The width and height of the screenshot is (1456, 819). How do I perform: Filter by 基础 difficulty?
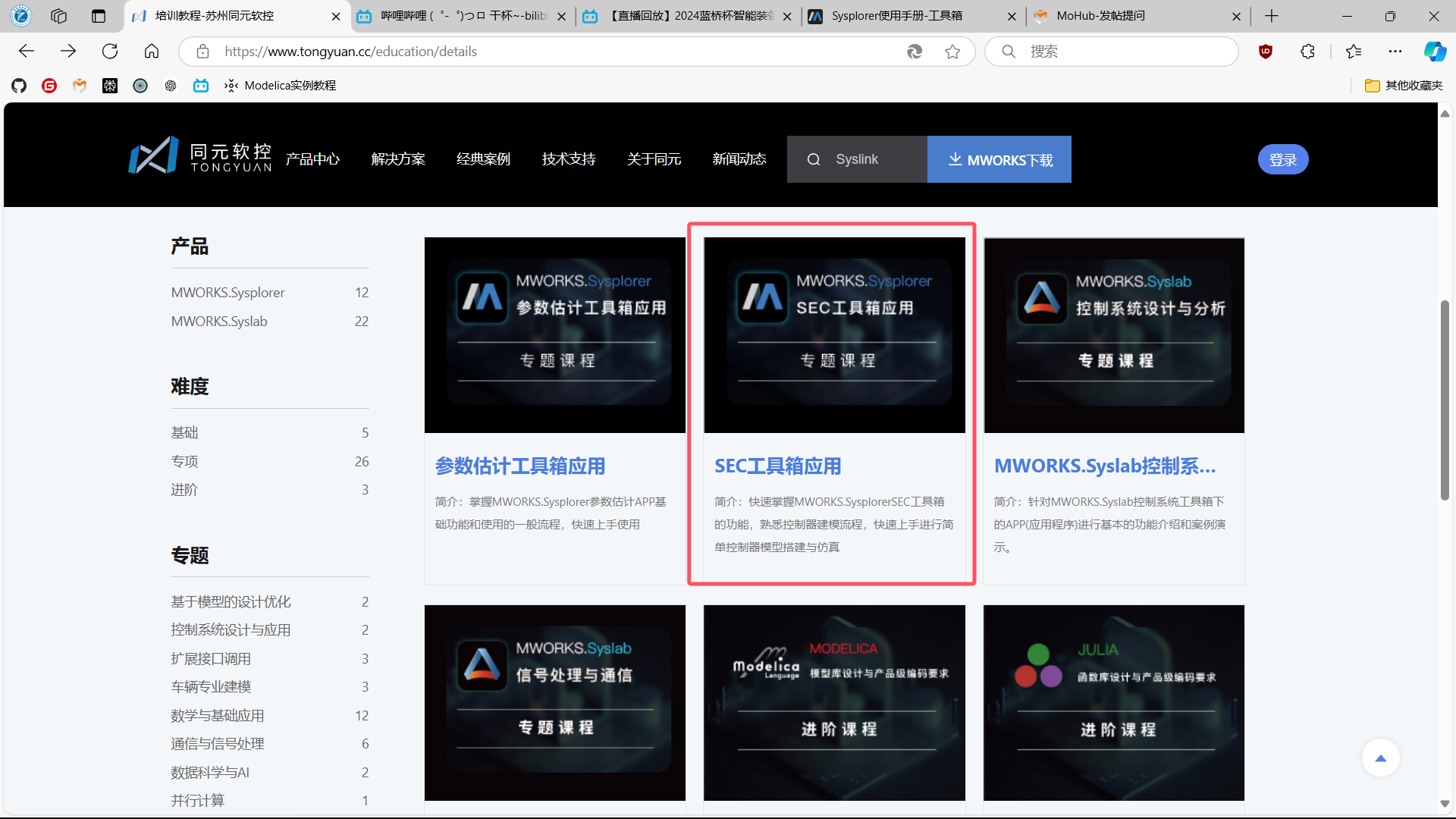pyautogui.click(x=269, y=433)
